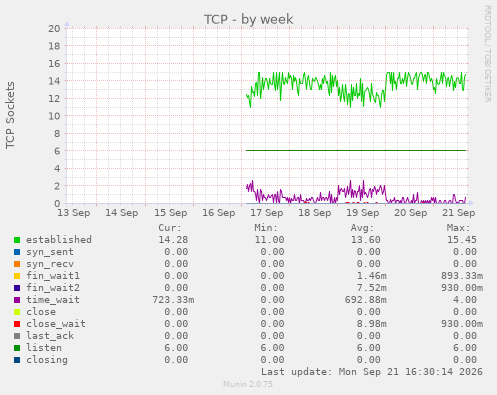This screenshot has height=395, width=497.
Task: Click the close lime legend swatch
Action: pos(17,312)
